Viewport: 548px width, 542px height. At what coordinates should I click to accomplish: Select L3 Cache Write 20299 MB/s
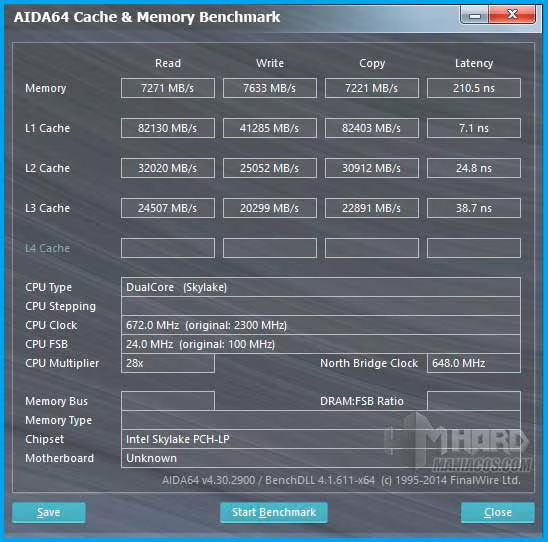270,208
